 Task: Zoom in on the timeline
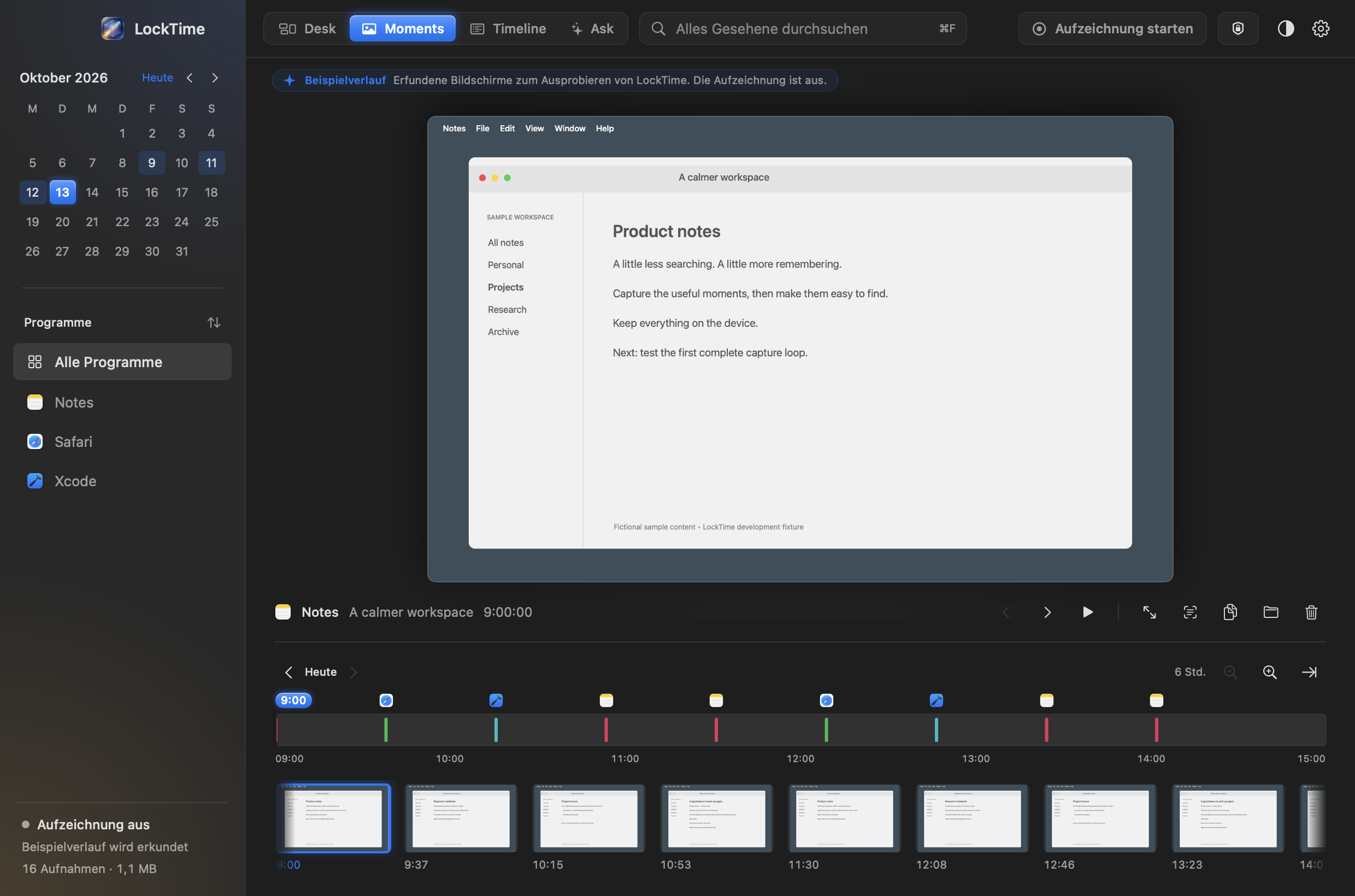click(x=1269, y=672)
